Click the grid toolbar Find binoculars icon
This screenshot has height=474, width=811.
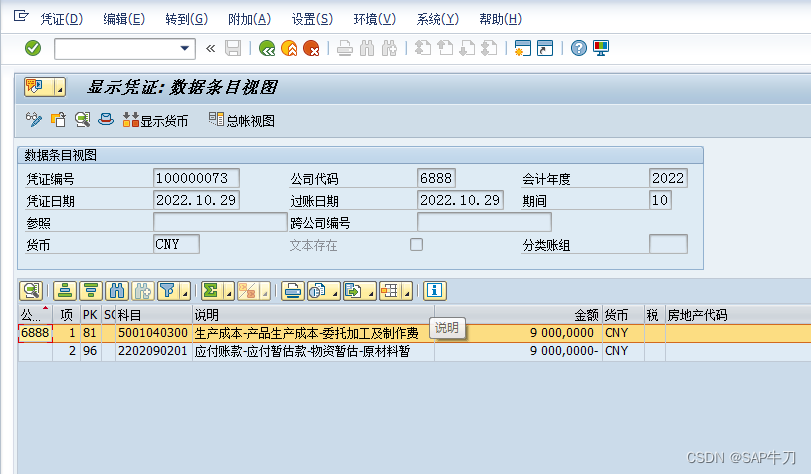click(117, 291)
